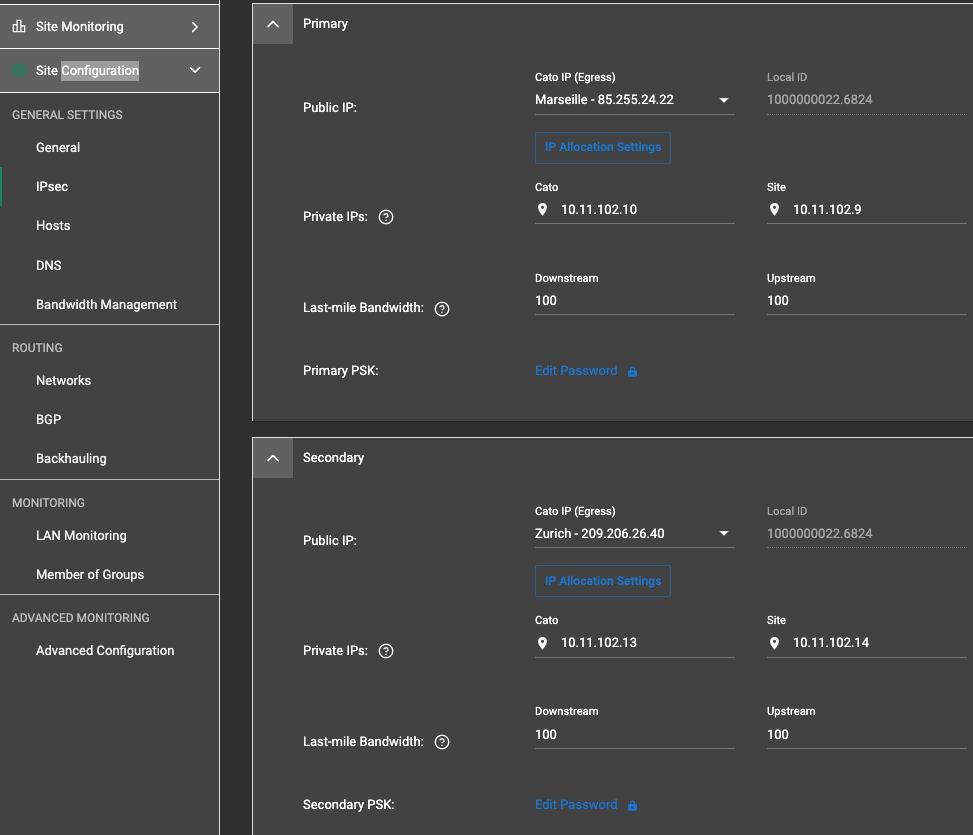Click location pin beside Cato IP 10.11.102.13
The image size is (973, 835).
(542, 643)
